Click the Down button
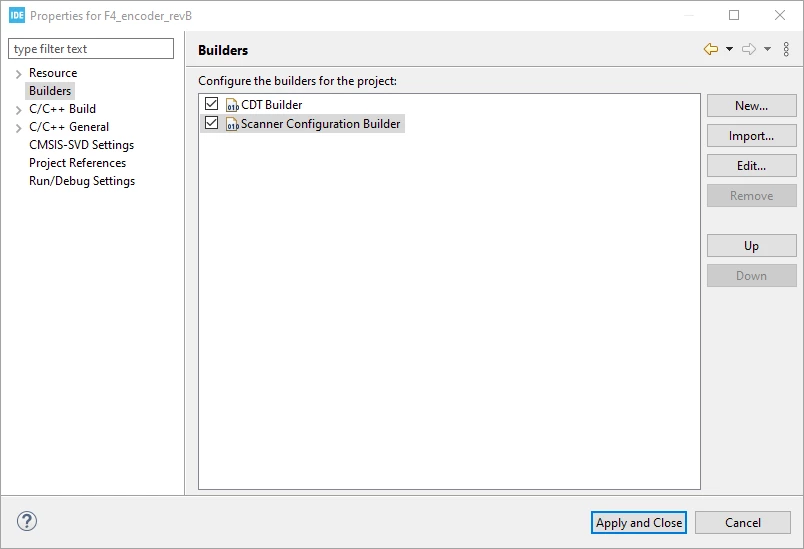 [x=752, y=276]
